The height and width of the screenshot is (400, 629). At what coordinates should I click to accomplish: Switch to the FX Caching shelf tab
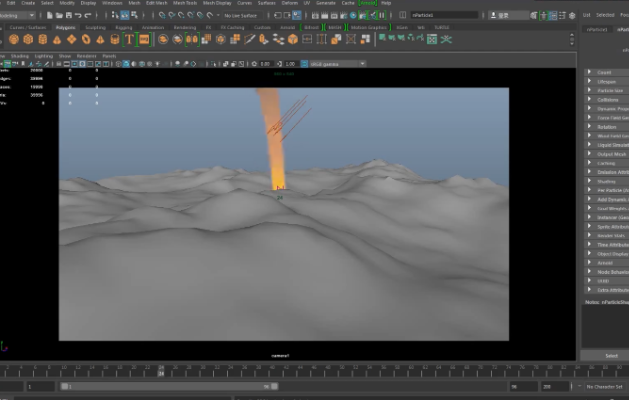(x=232, y=27)
